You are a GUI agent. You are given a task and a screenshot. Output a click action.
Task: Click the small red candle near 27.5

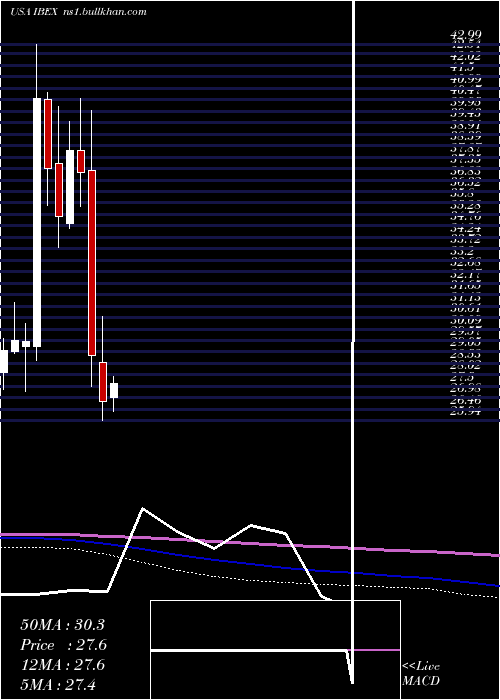pos(103,382)
